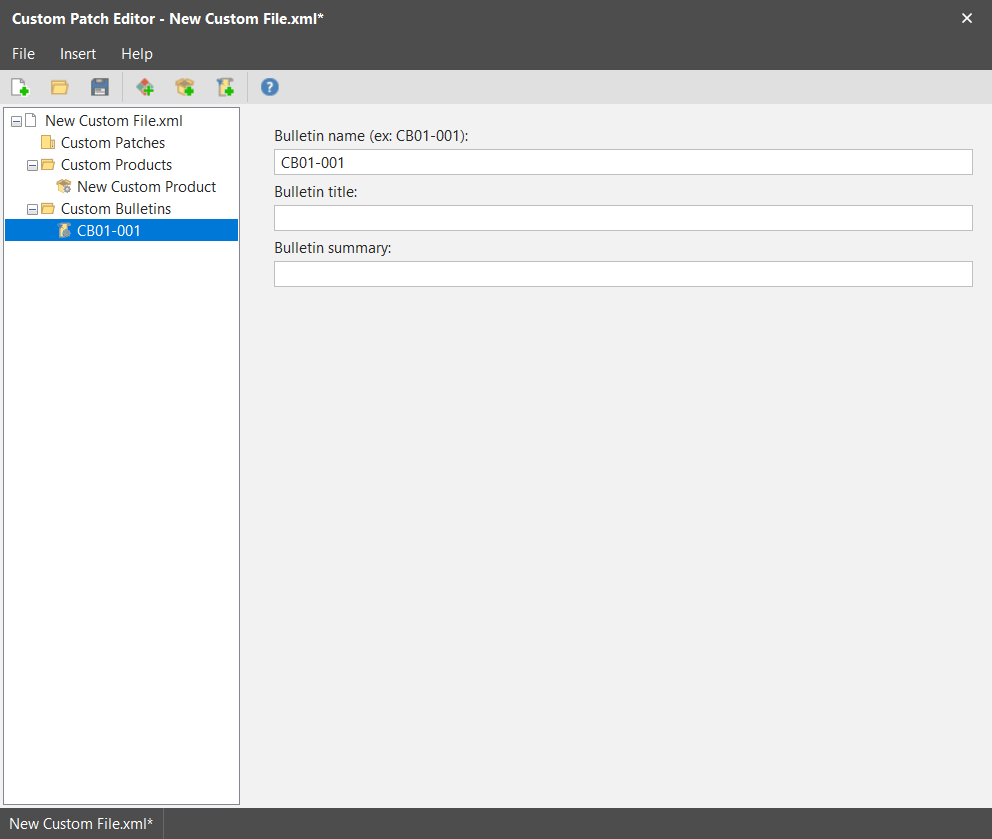992x839 pixels.
Task: Click the CB01-001 bulletin icon in tree
Action: click(x=64, y=230)
